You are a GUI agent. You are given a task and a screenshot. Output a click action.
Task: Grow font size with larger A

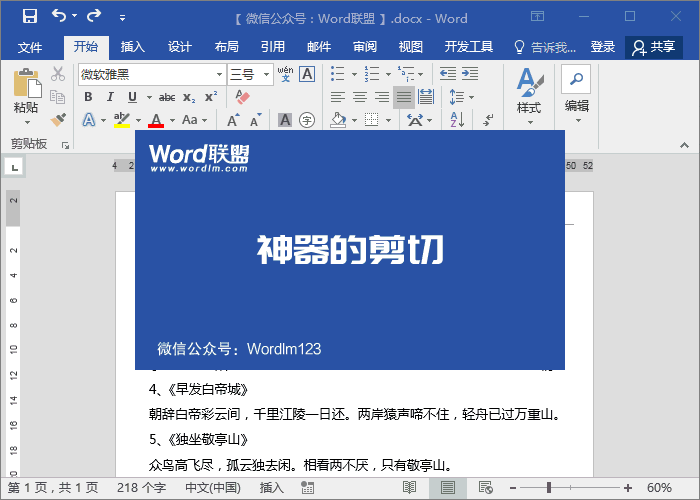point(233,120)
